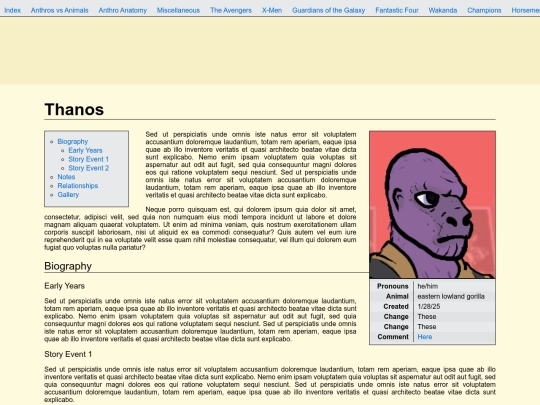The height and width of the screenshot is (405, 540).
Task: Jump to Biography in contents box
Action: pyautogui.click(x=73, y=142)
